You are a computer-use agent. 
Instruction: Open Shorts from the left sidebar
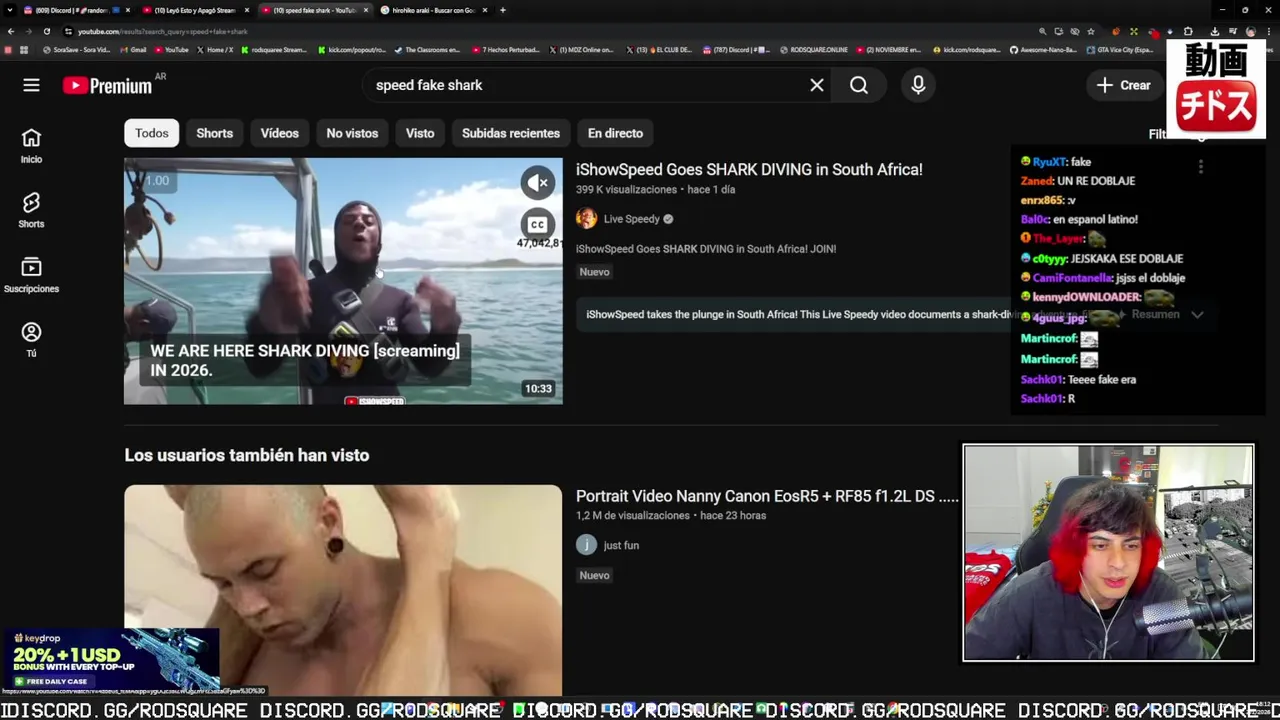coord(31,211)
